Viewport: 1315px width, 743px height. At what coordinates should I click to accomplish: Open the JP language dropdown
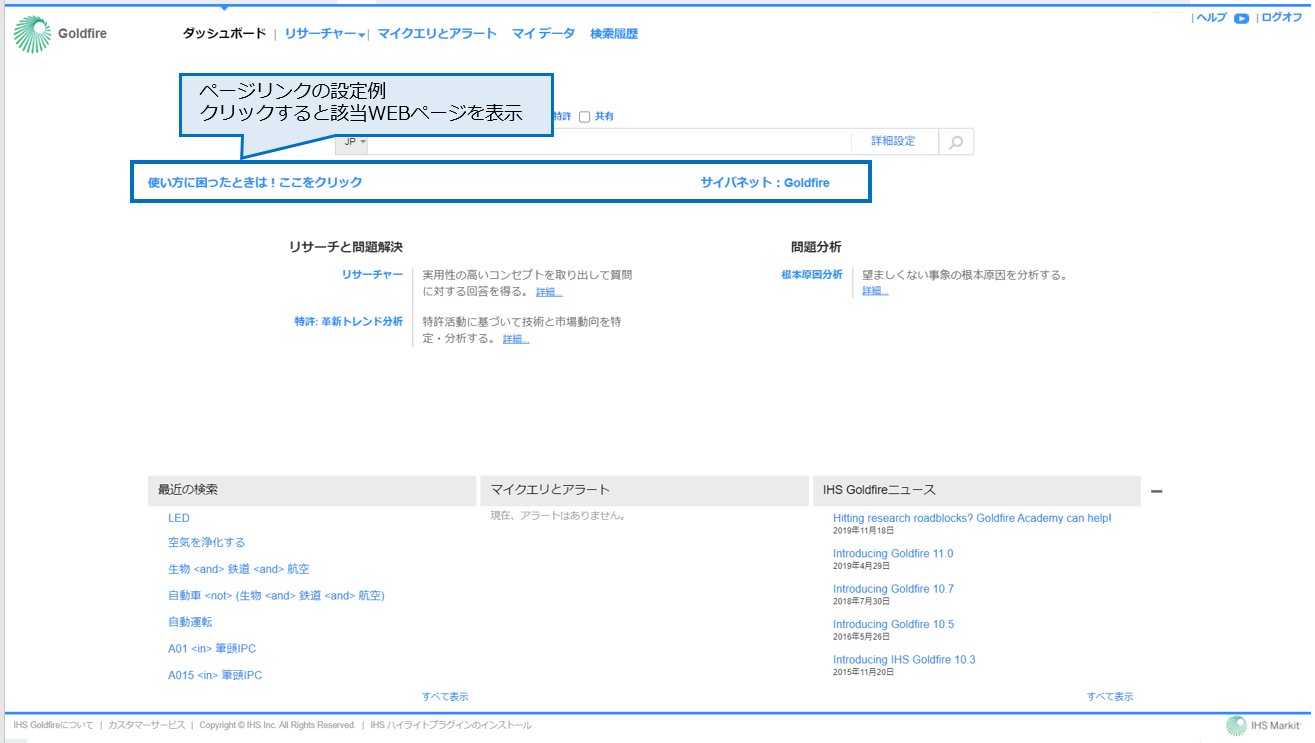(352, 142)
